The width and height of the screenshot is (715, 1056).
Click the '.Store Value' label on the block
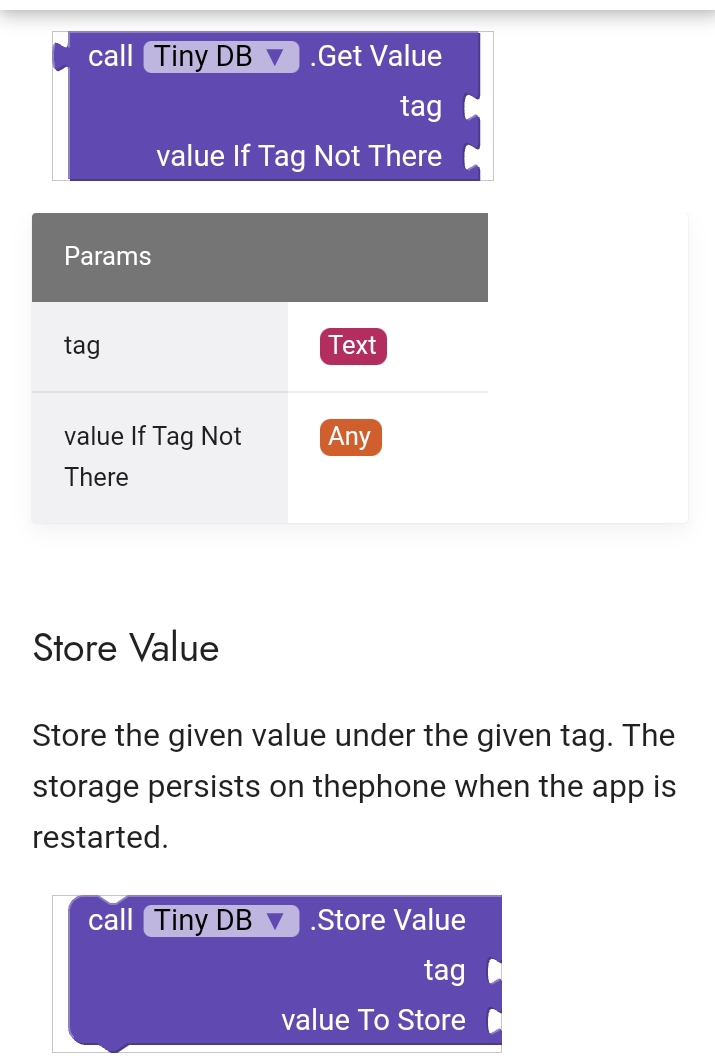tap(388, 920)
